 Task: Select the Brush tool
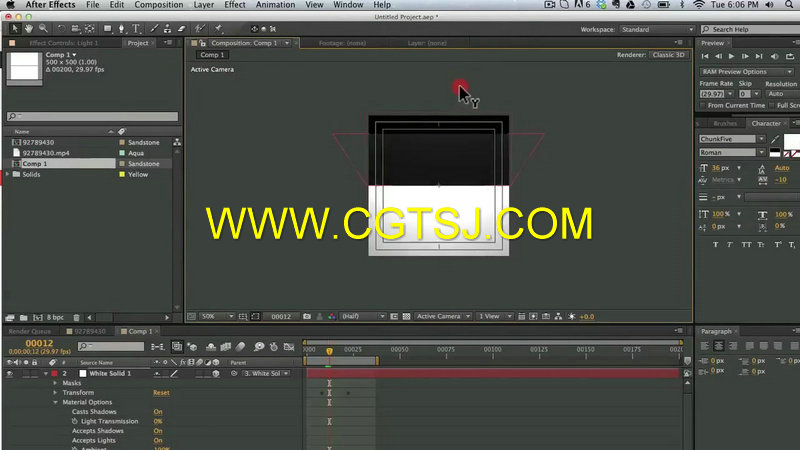click(154, 29)
